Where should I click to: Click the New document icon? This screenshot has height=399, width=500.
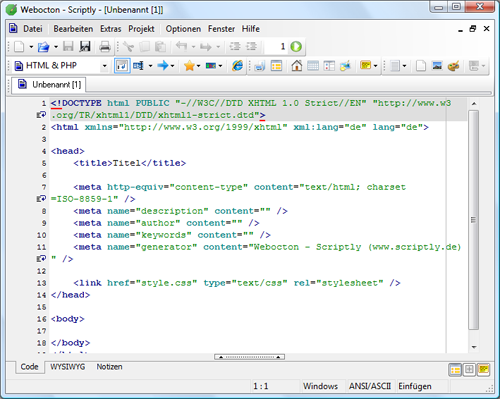tap(19, 47)
